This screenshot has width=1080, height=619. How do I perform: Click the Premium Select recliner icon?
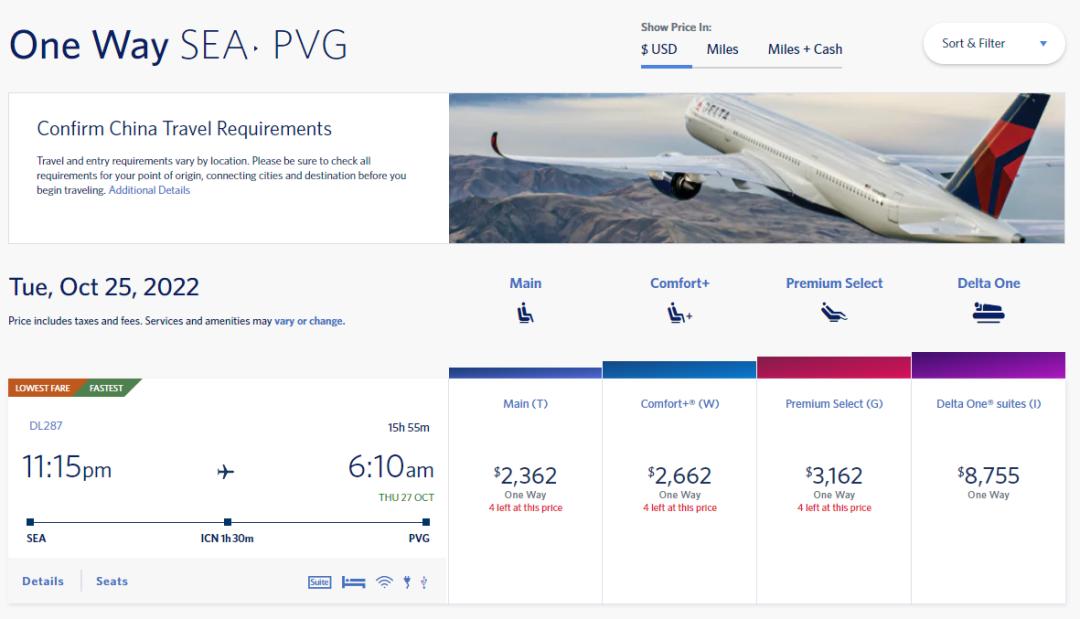click(x=834, y=313)
